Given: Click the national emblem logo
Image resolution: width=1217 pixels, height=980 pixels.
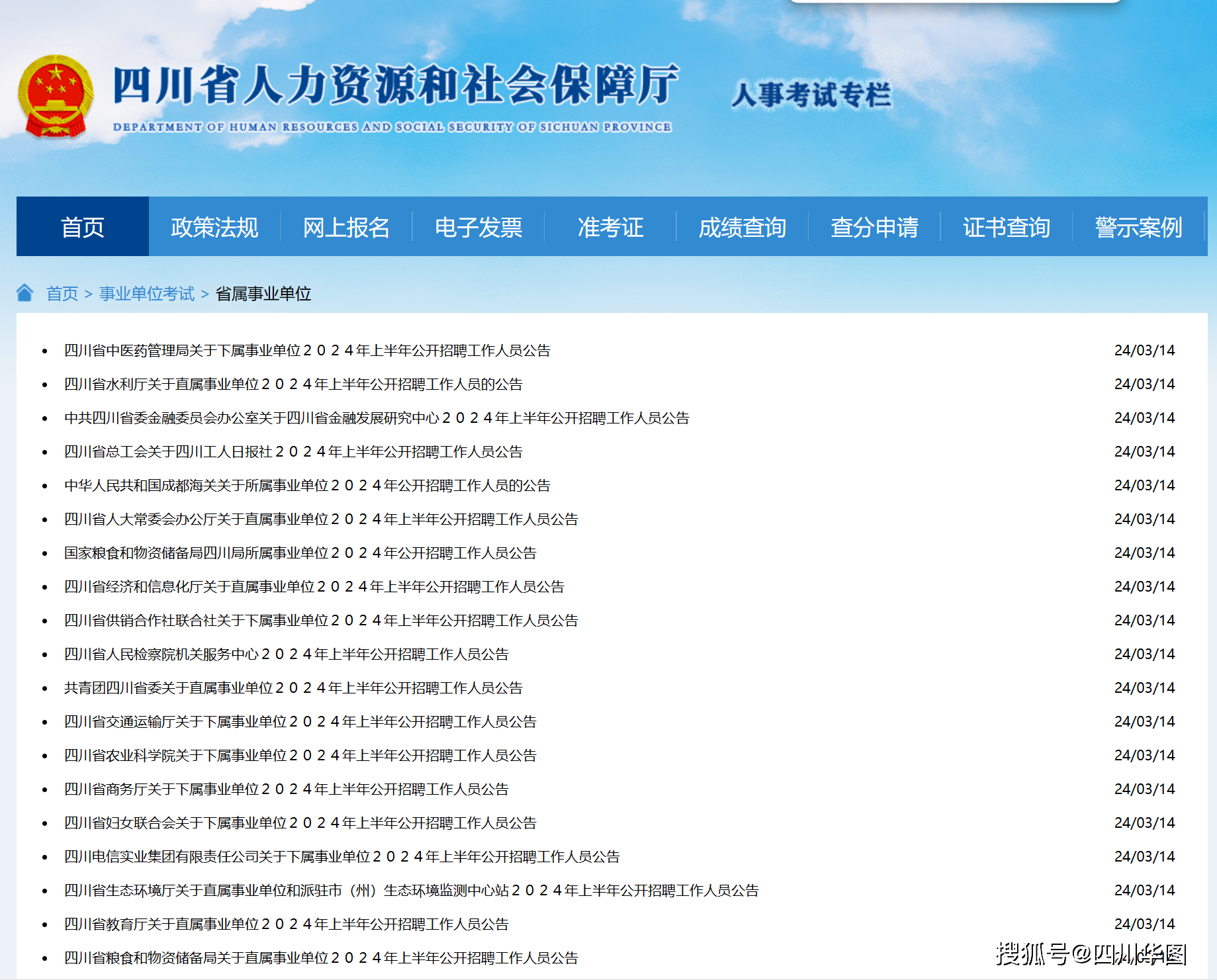Looking at the screenshot, I should [x=56, y=97].
